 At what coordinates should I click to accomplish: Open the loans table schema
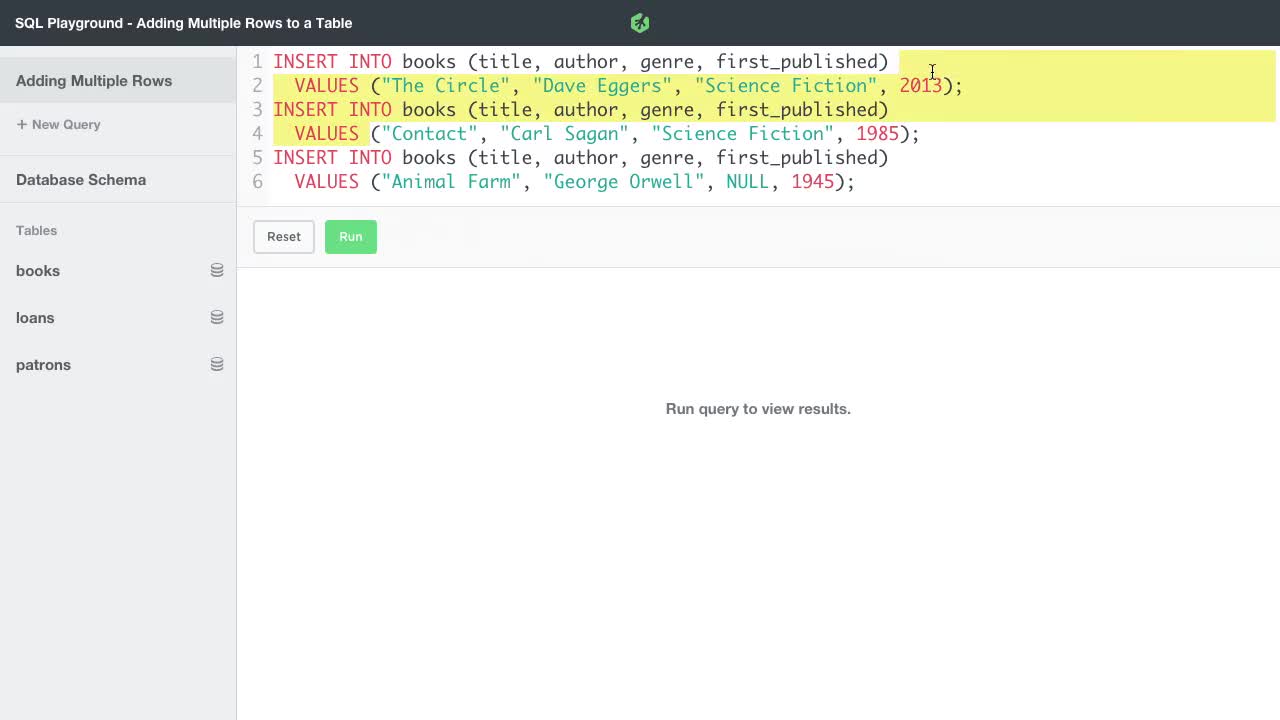point(35,318)
